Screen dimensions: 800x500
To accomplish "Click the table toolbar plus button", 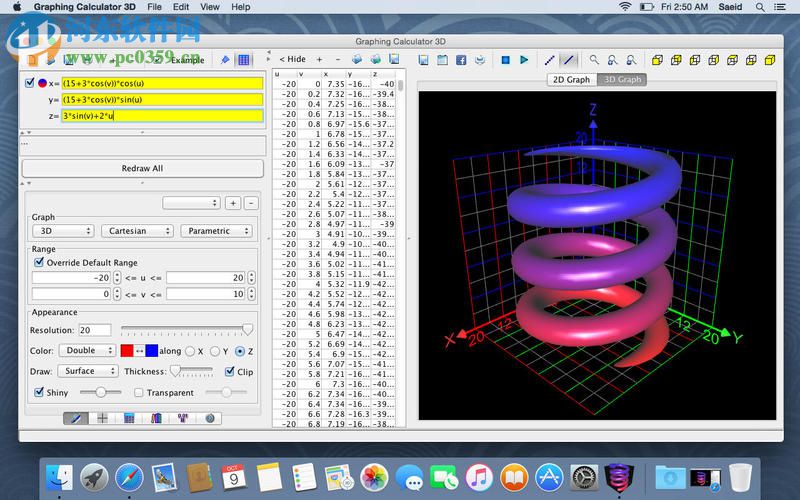I will click(319, 60).
